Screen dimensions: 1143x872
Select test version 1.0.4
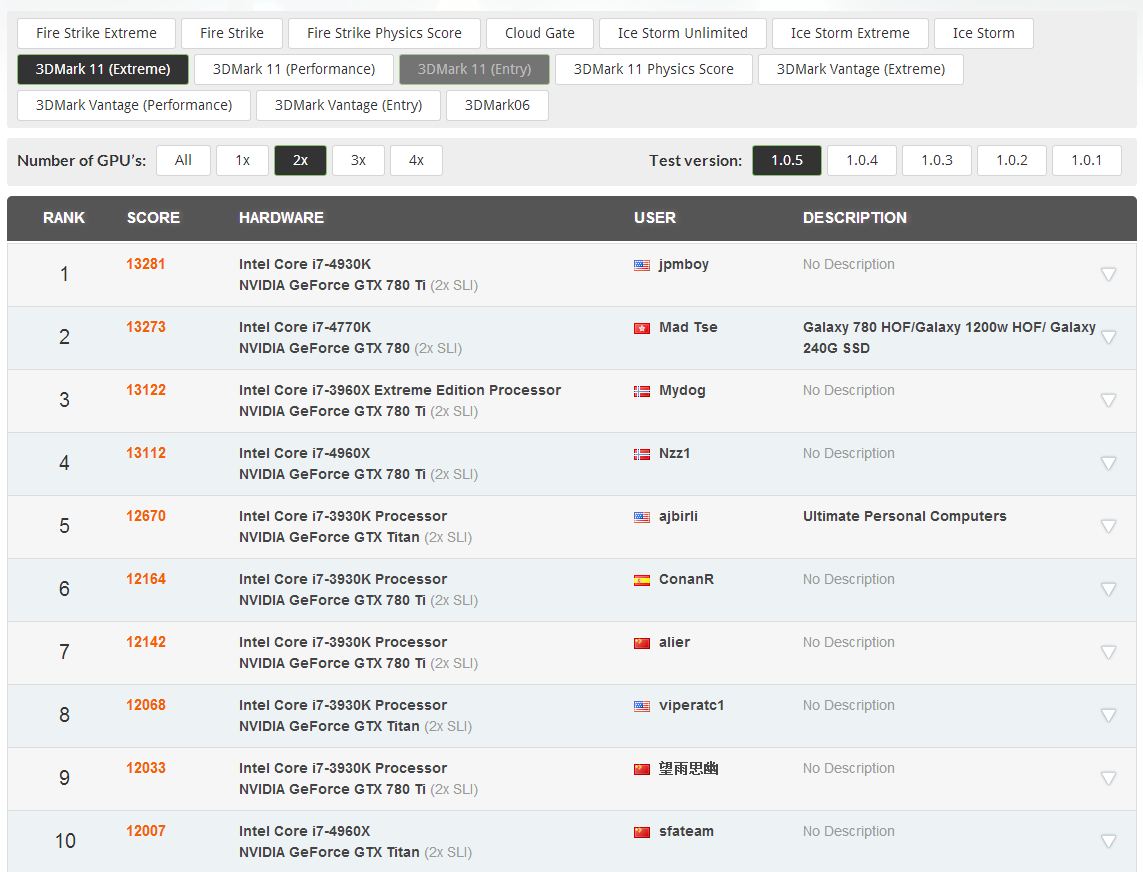pos(862,160)
